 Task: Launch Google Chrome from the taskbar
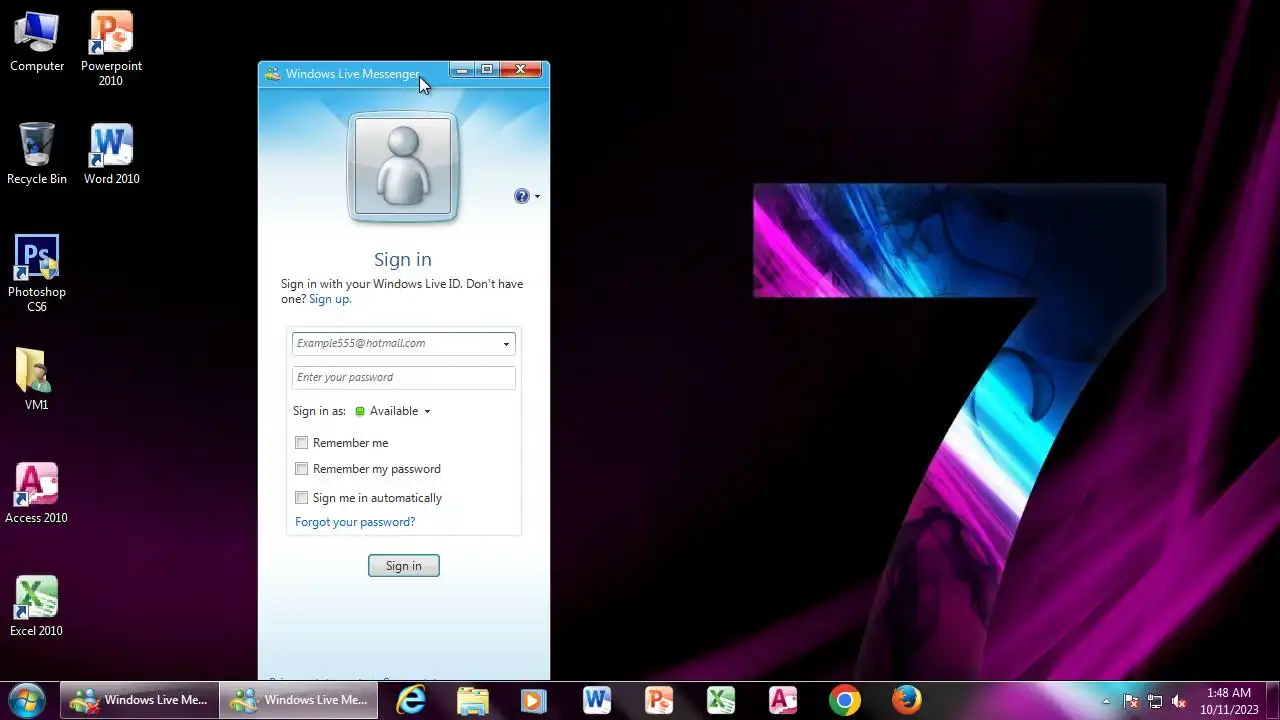pos(845,700)
